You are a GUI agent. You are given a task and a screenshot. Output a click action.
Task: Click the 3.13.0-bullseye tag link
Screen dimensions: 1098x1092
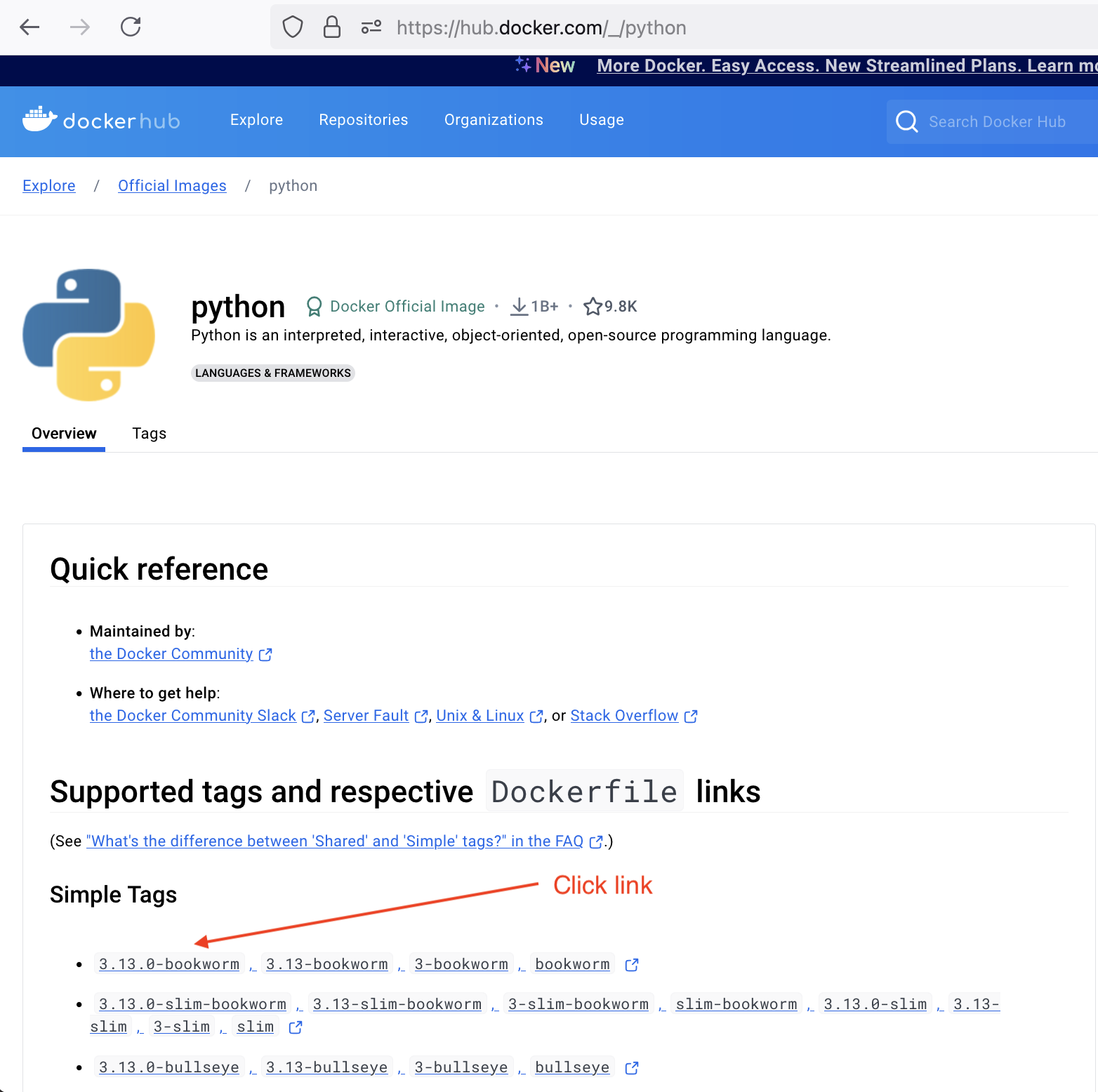[x=169, y=1067]
